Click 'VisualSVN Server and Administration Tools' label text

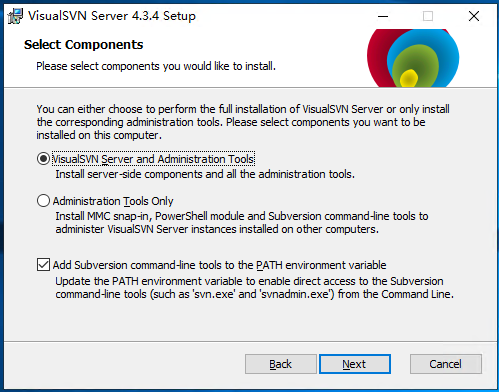(x=153, y=159)
